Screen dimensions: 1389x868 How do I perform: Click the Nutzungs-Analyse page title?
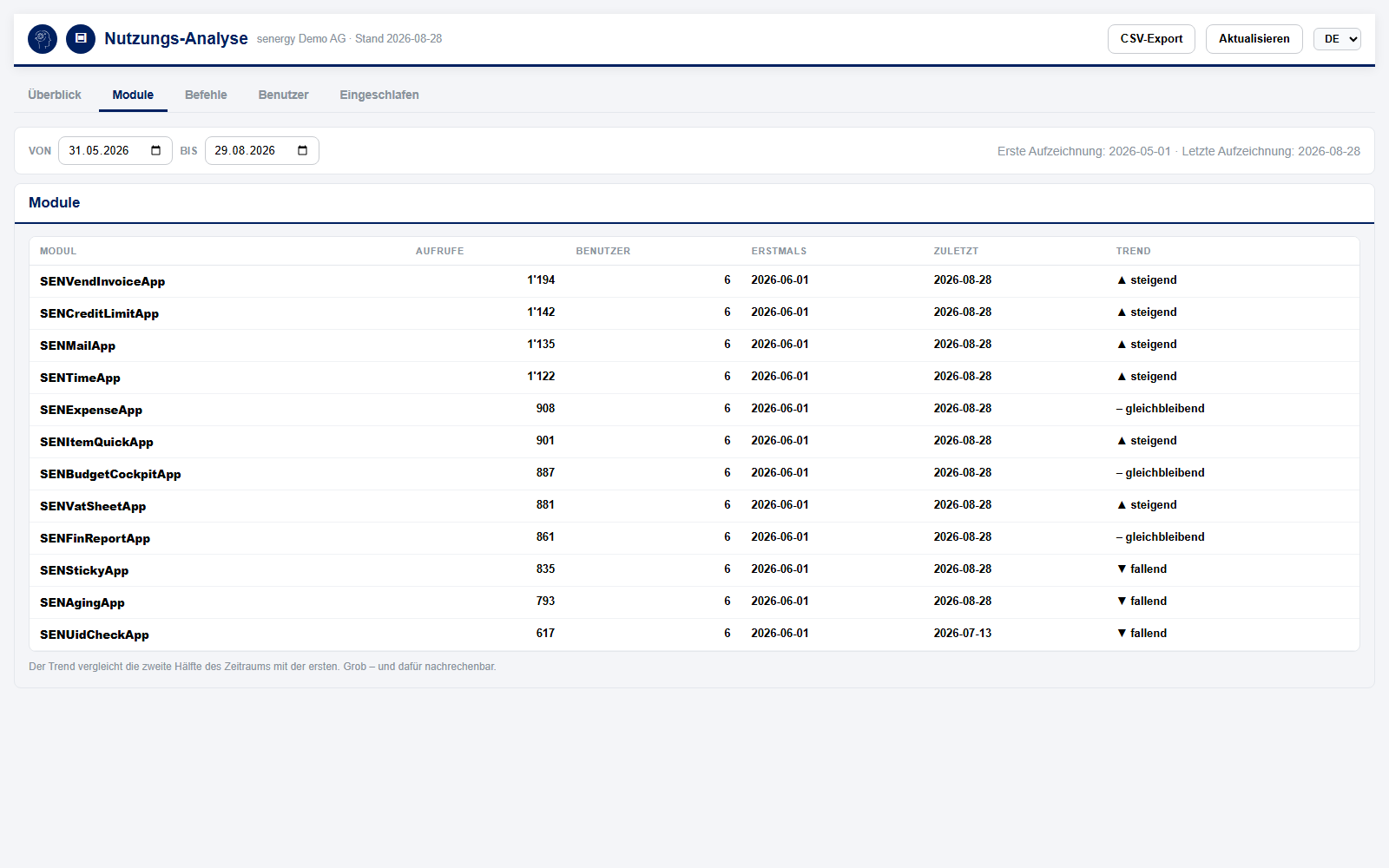(176, 39)
